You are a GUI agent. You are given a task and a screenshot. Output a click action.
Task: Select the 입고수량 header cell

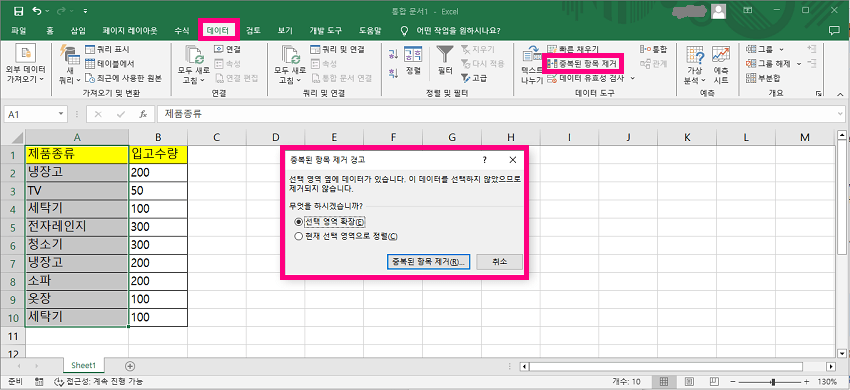158,154
